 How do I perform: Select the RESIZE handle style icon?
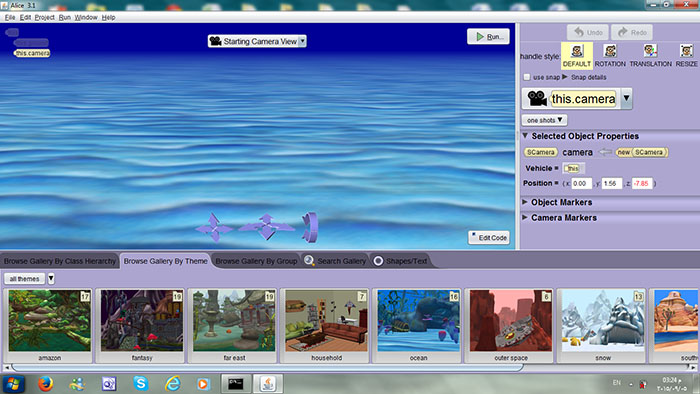[686, 51]
